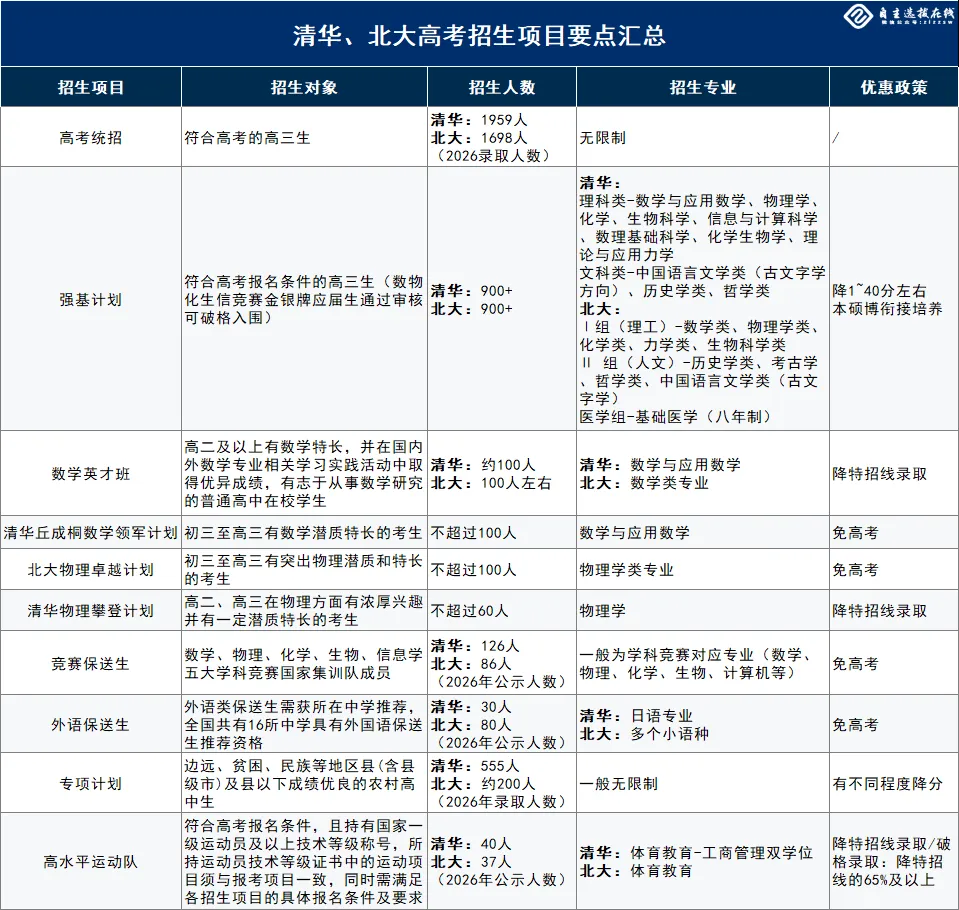The width and height of the screenshot is (959, 910).
Task: Click 免高考 in 外语保送生 row
Action: pyautogui.click(x=894, y=724)
